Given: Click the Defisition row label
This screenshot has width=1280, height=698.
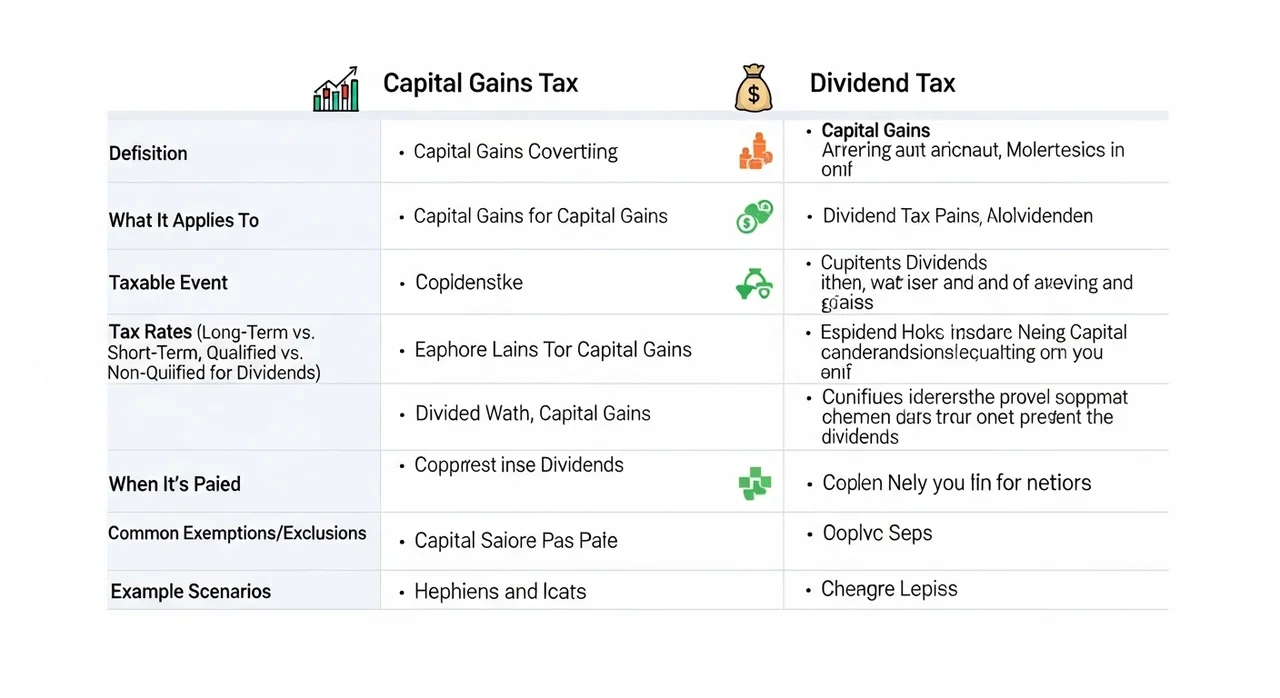Looking at the screenshot, I should click(148, 153).
